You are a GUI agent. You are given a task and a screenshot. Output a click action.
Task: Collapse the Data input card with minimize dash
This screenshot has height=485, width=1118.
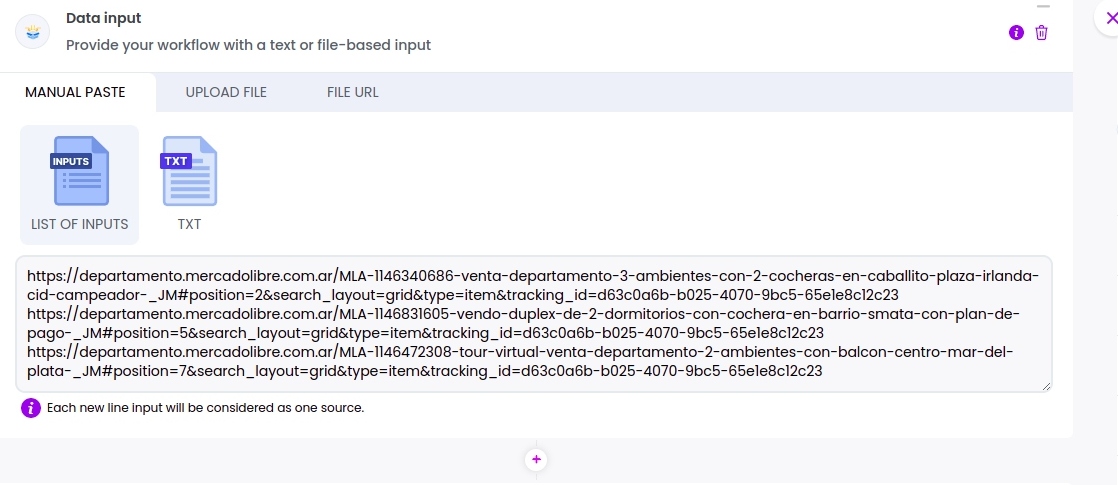(x=1043, y=6)
